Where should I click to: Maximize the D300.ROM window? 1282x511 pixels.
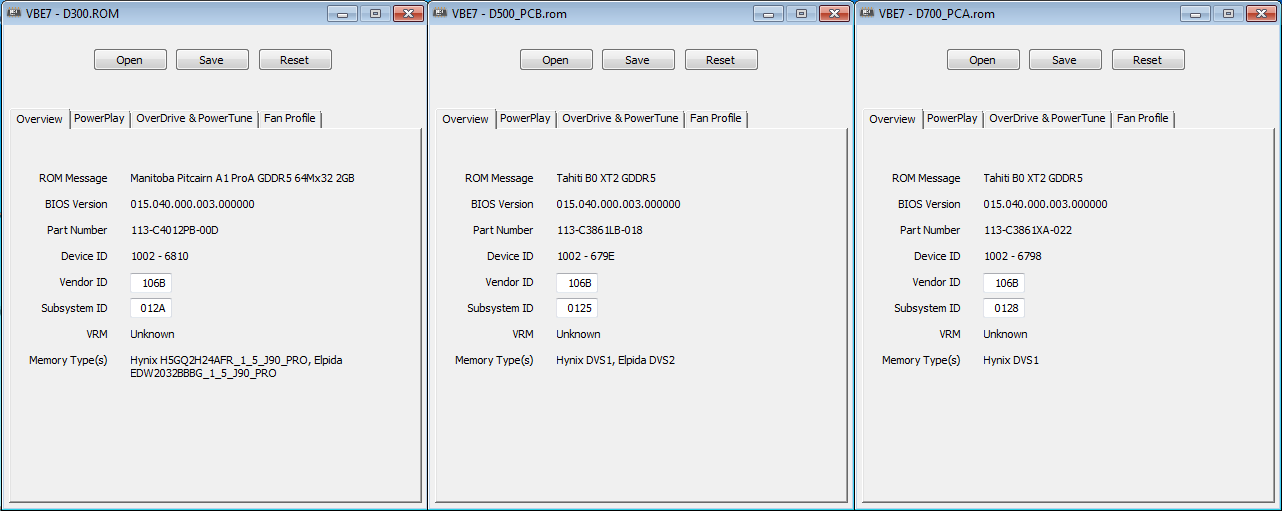(x=375, y=14)
